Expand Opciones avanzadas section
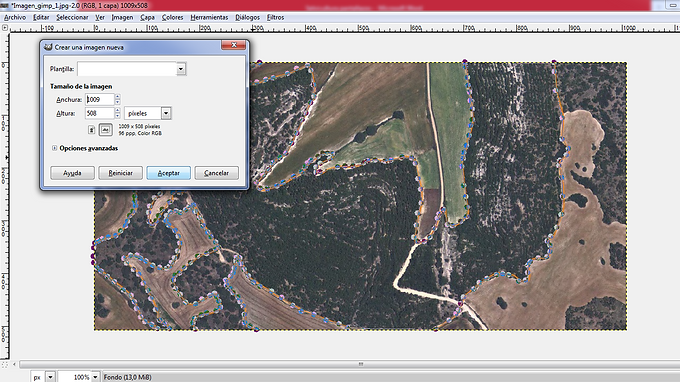 54,148
